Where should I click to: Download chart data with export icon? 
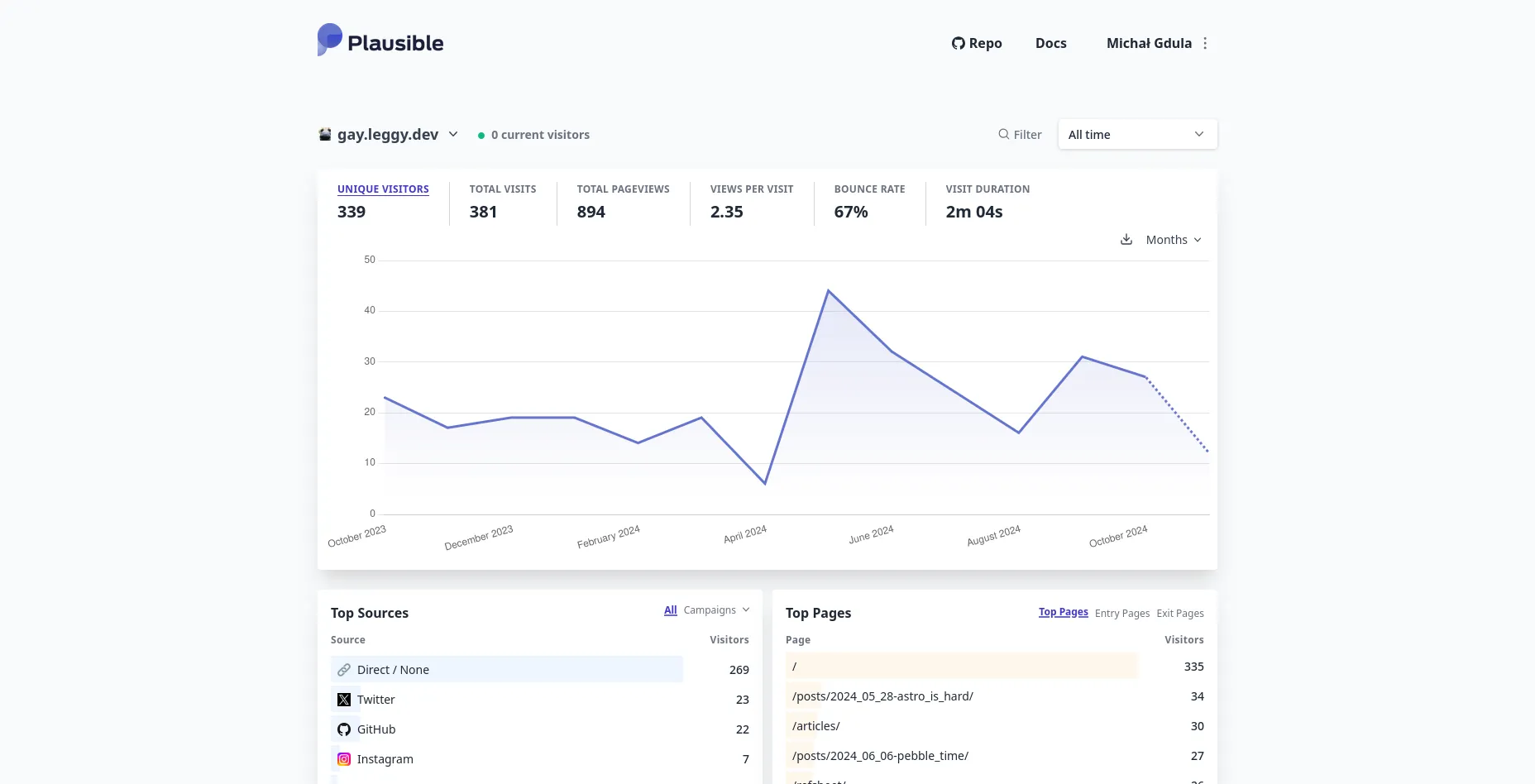(x=1126, y=240)
